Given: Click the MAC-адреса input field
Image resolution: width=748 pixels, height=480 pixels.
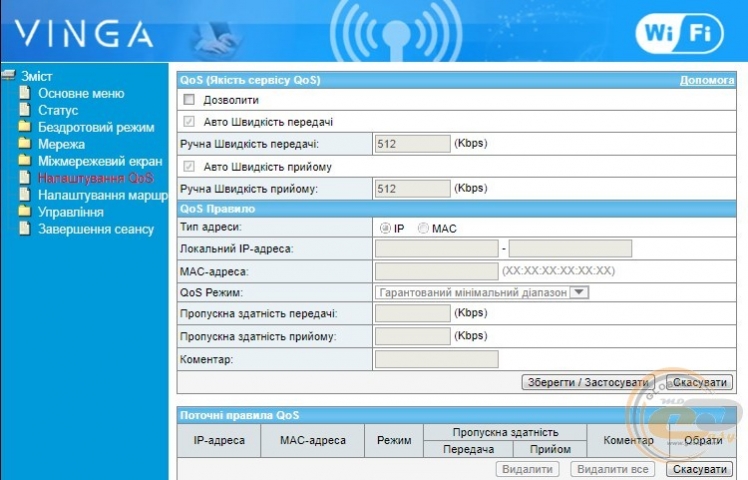Looking at the screenshot, I should click(x=436, y=271).
